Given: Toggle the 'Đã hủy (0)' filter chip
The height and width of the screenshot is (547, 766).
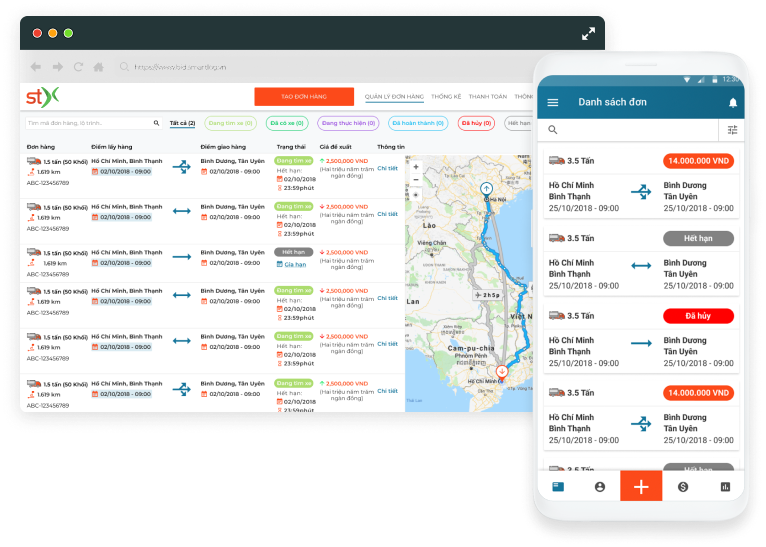Looking at the screenshot, I should (x=476, y=123).
